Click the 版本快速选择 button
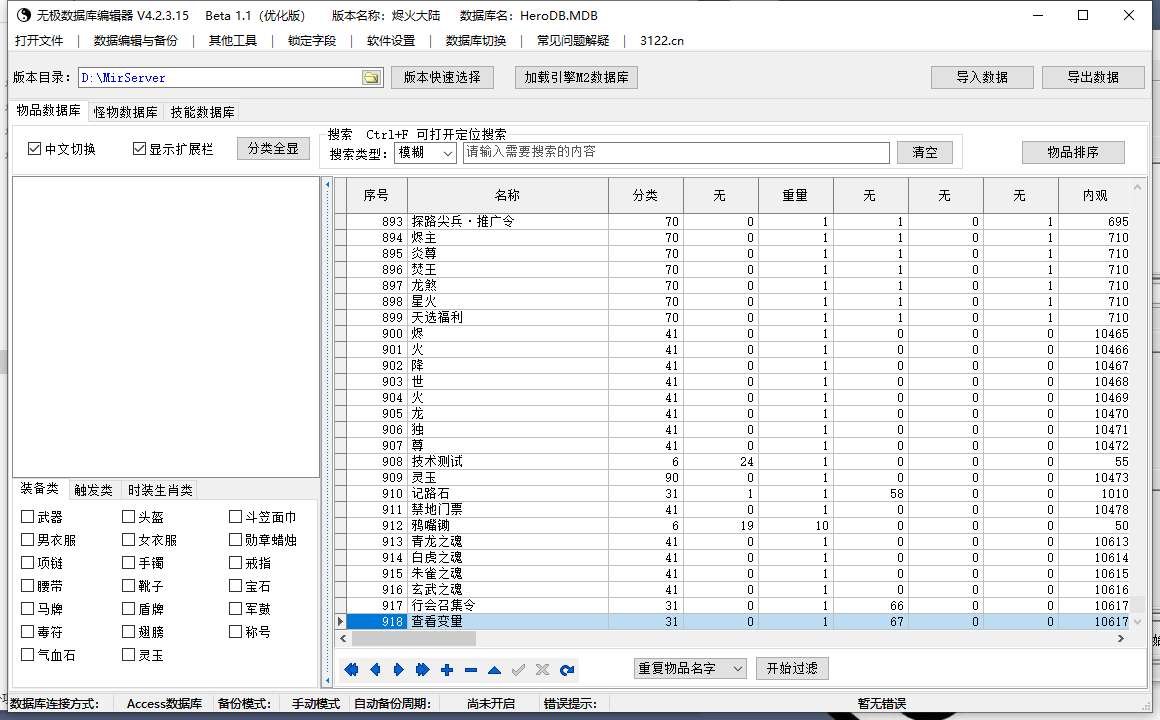This screenshot has width=1160, height=720. tap(442, 77)
